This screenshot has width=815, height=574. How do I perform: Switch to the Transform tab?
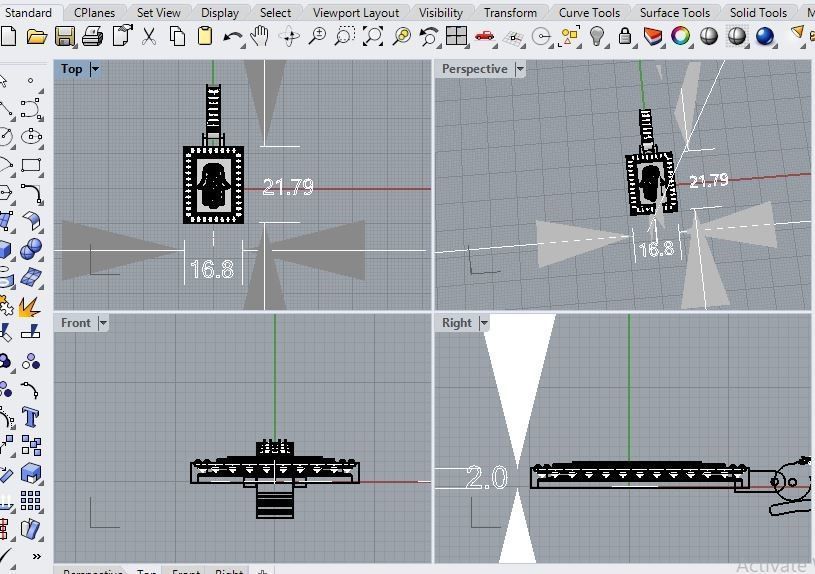[510, 12]
